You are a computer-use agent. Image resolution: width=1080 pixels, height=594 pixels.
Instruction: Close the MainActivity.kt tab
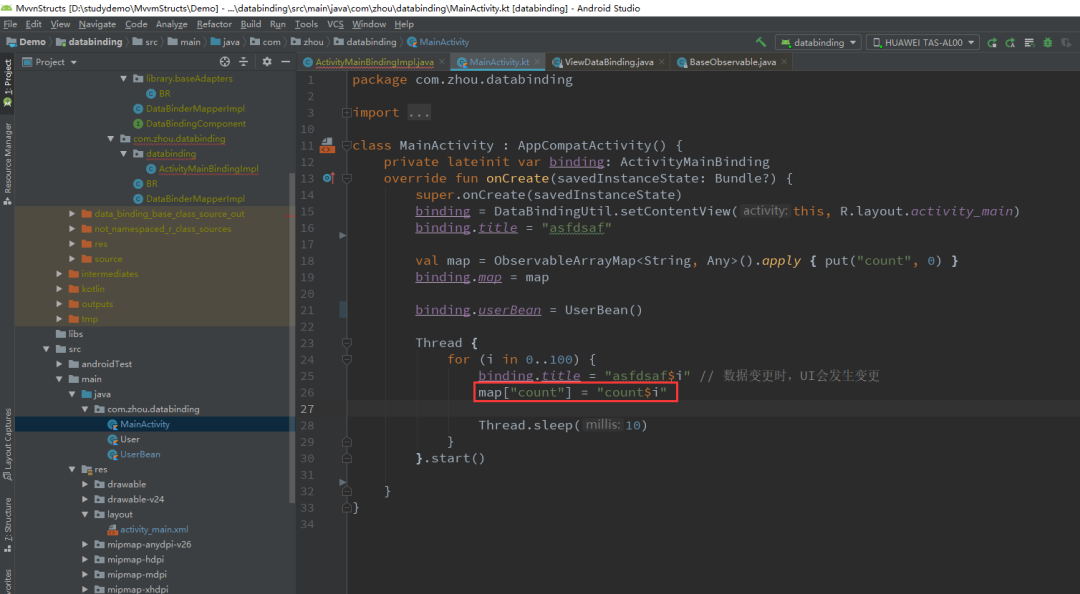click(537, 62)
